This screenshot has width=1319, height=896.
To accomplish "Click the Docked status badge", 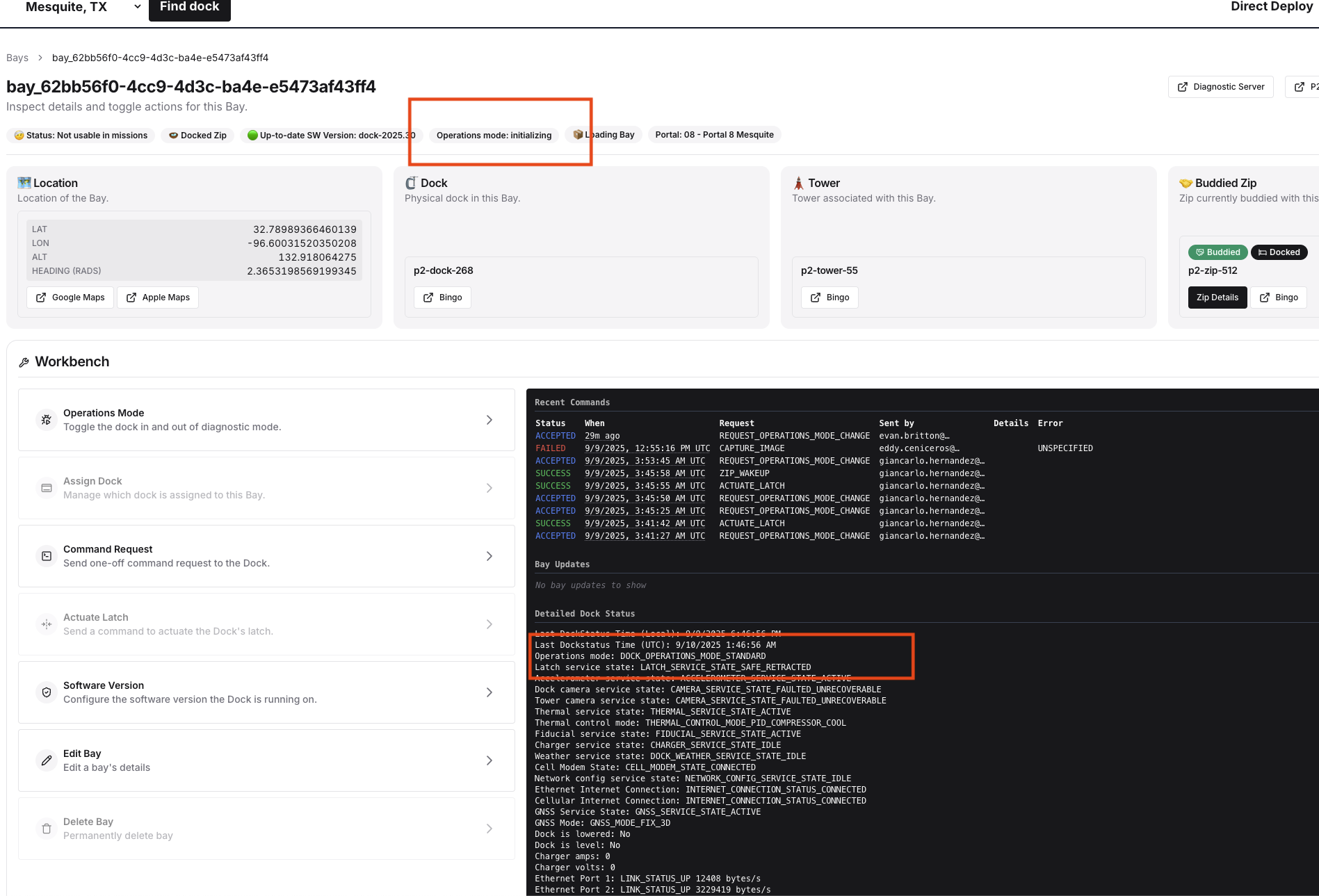I will (1279, 252).
